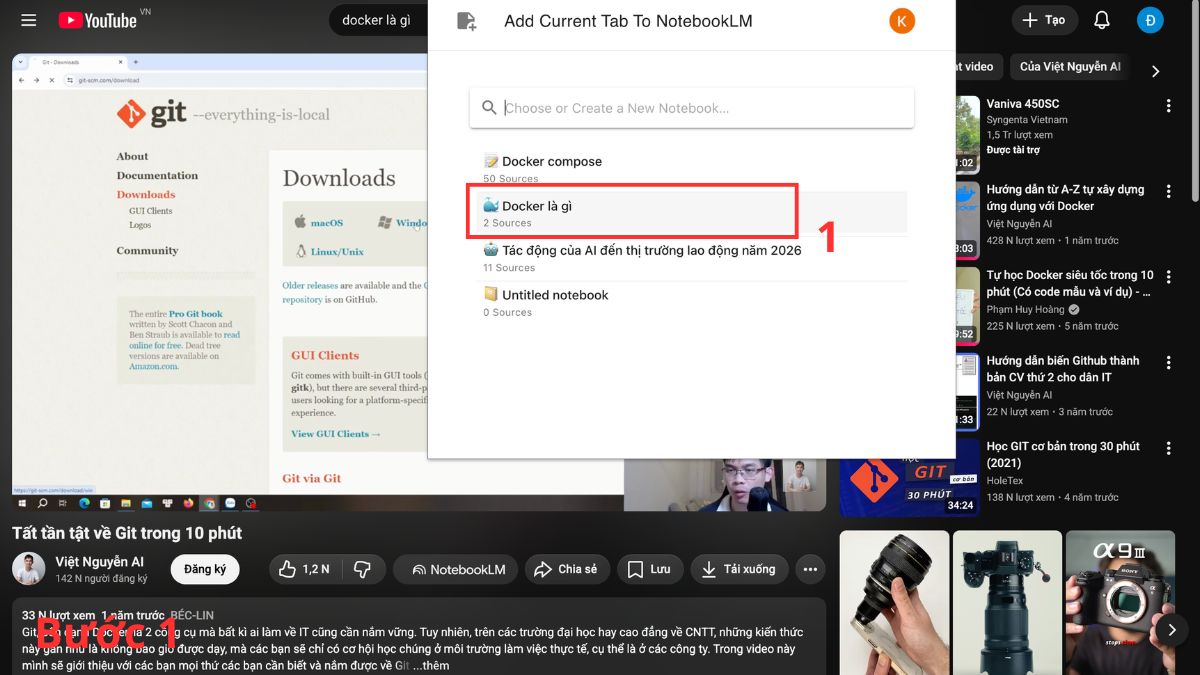
Task: Click the Documentation link in the git page video
Action: [x=157, y=176]
